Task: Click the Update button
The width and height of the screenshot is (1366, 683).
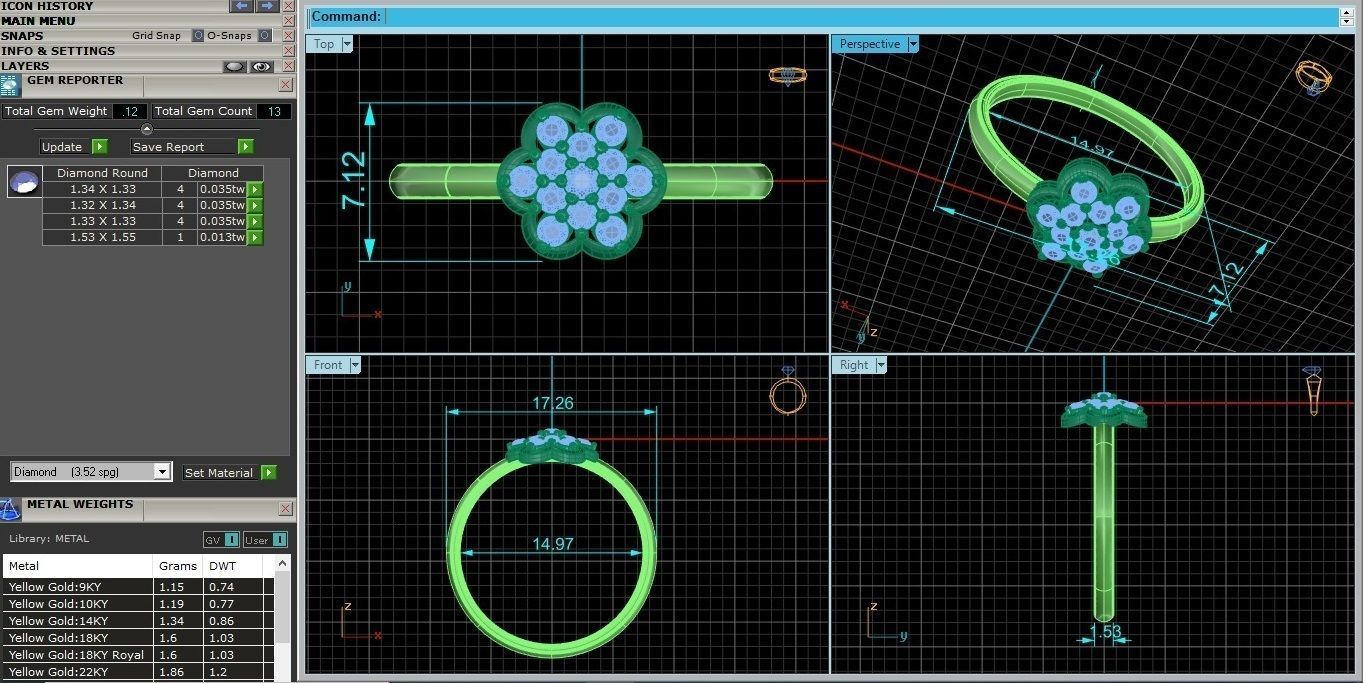Action: [64, 147]
